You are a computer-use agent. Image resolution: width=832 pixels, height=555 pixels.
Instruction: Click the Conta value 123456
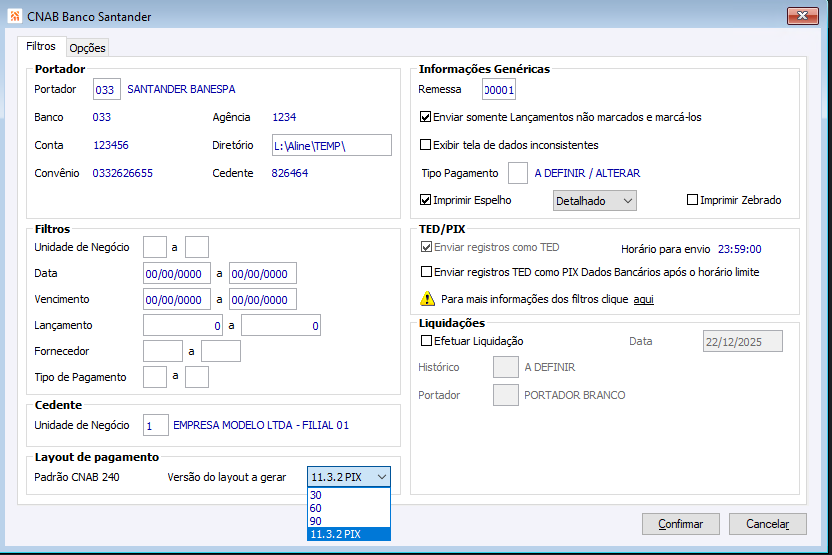pos(111,145)
